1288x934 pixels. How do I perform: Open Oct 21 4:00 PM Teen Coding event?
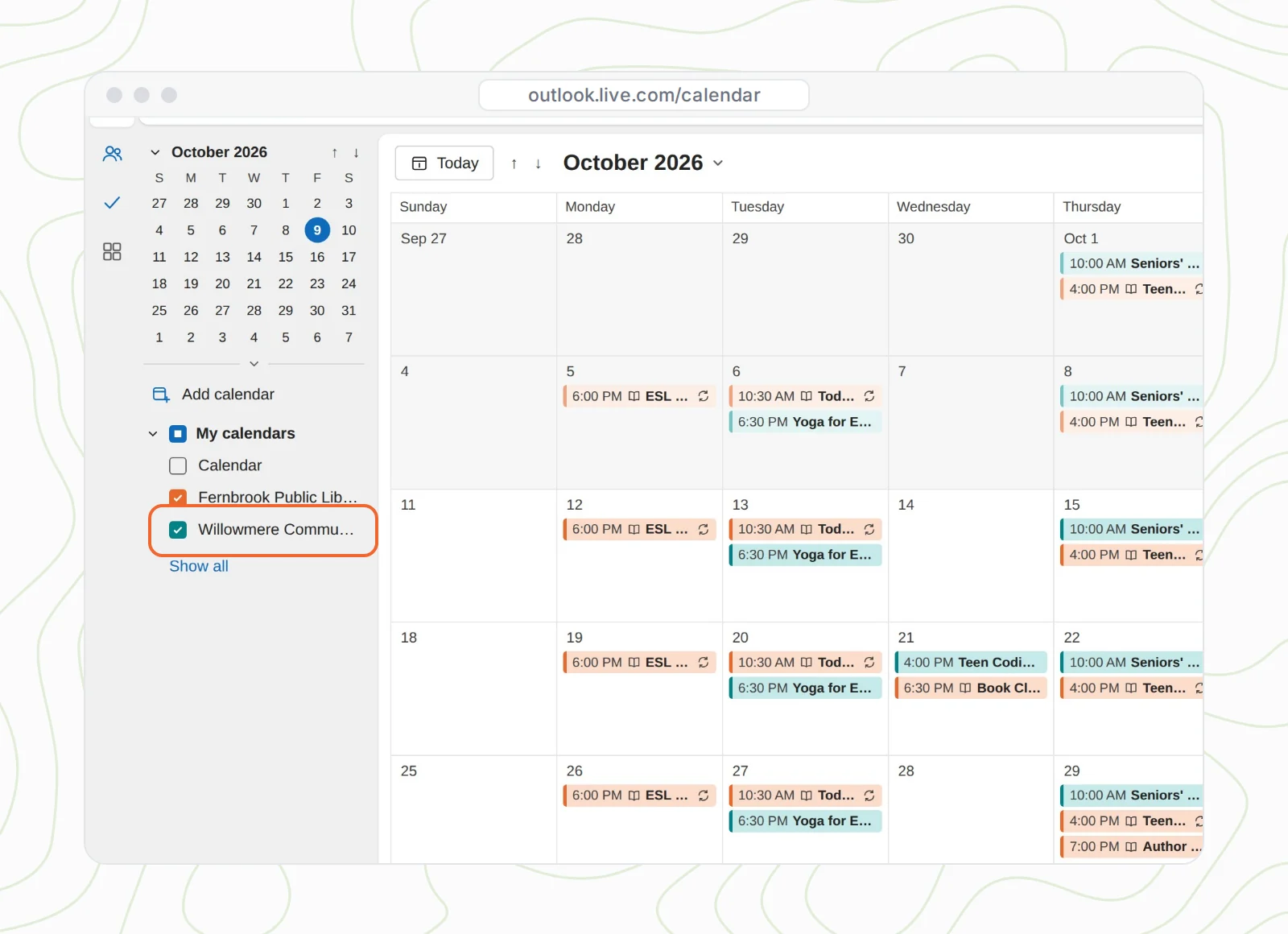(971, 662)
